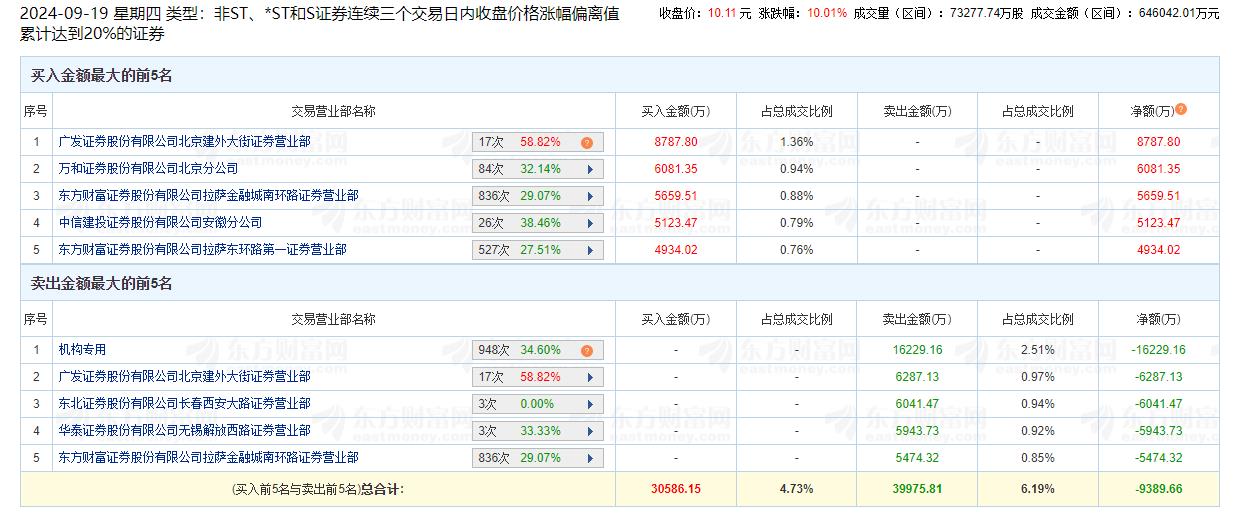Expand arrow in sell-list 拉萨金融城南环路 row
This screenshot has width=1233, height=517.
click(x=590, y=458)
